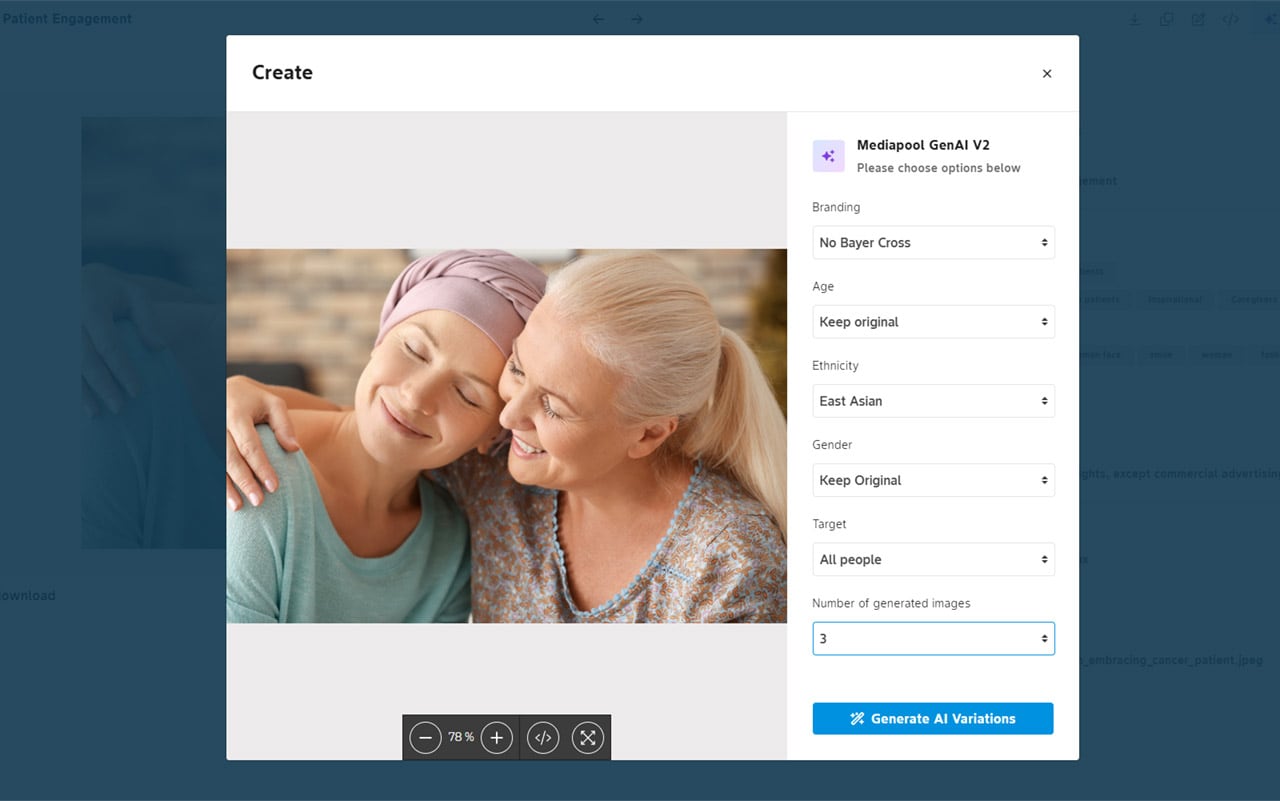
Task: Click the embed code icon in top bar
Action: coord(1231,19)
